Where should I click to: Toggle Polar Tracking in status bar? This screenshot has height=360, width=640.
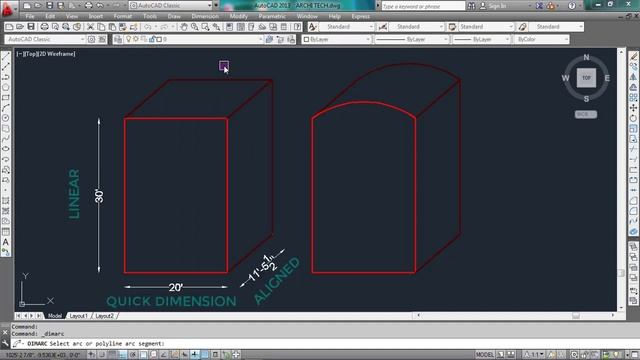pyautogui.click(x=133, y=355)
